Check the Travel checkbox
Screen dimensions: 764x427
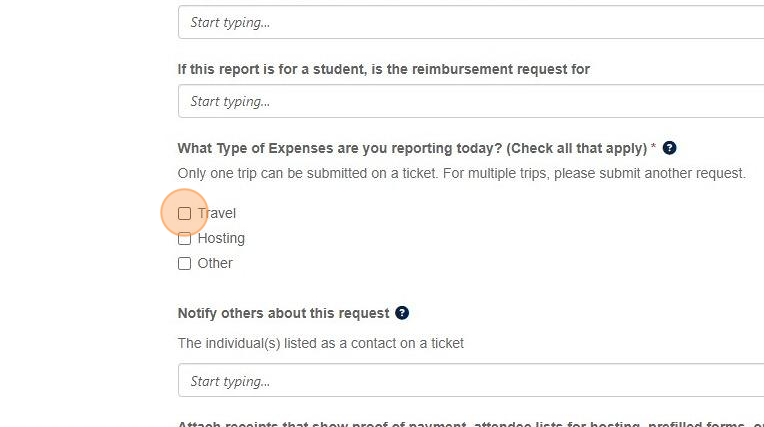[x=184, y=213]
